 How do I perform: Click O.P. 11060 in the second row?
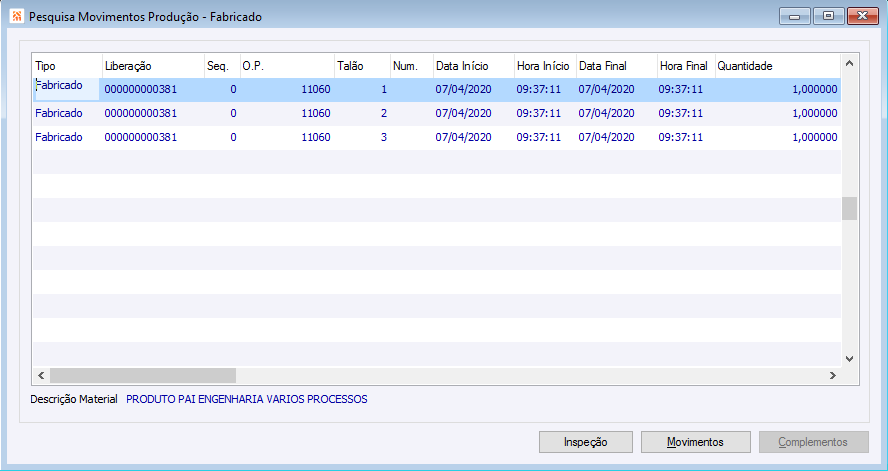(315, 113)
